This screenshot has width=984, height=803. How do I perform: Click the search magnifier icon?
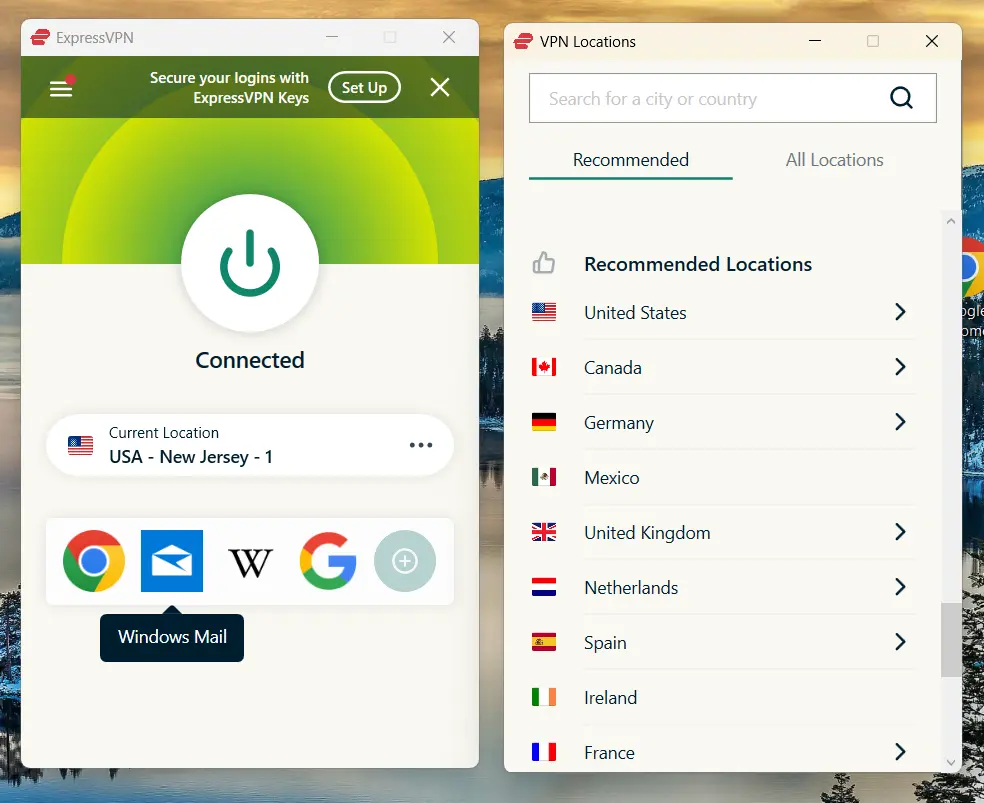[901, 98]
